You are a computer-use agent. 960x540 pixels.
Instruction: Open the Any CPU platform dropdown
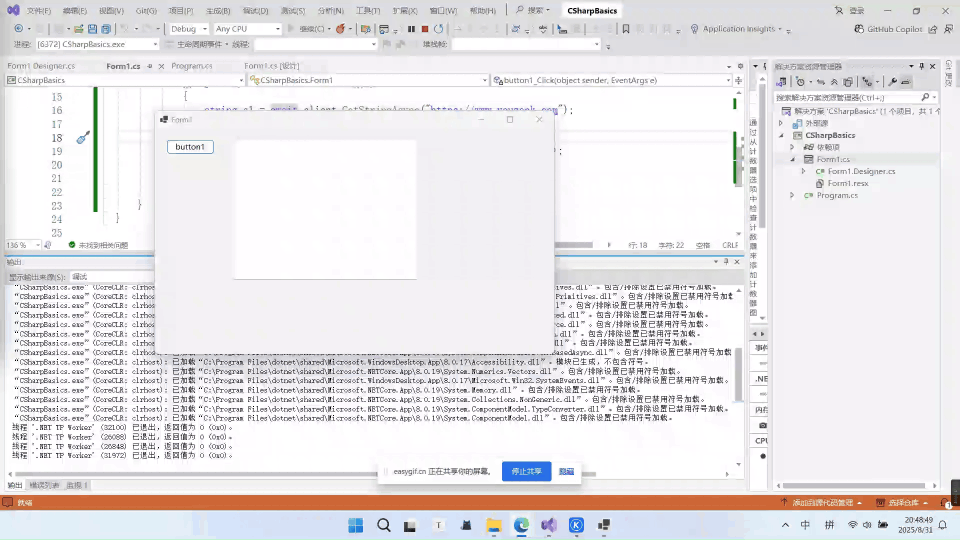tap(247, 29)
